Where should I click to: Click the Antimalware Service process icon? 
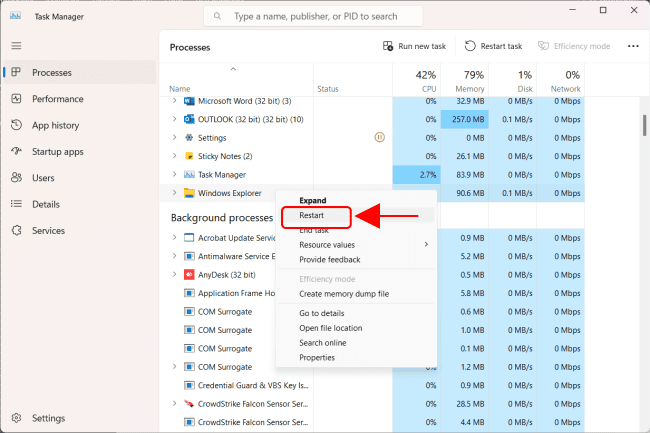coord(189,256)
